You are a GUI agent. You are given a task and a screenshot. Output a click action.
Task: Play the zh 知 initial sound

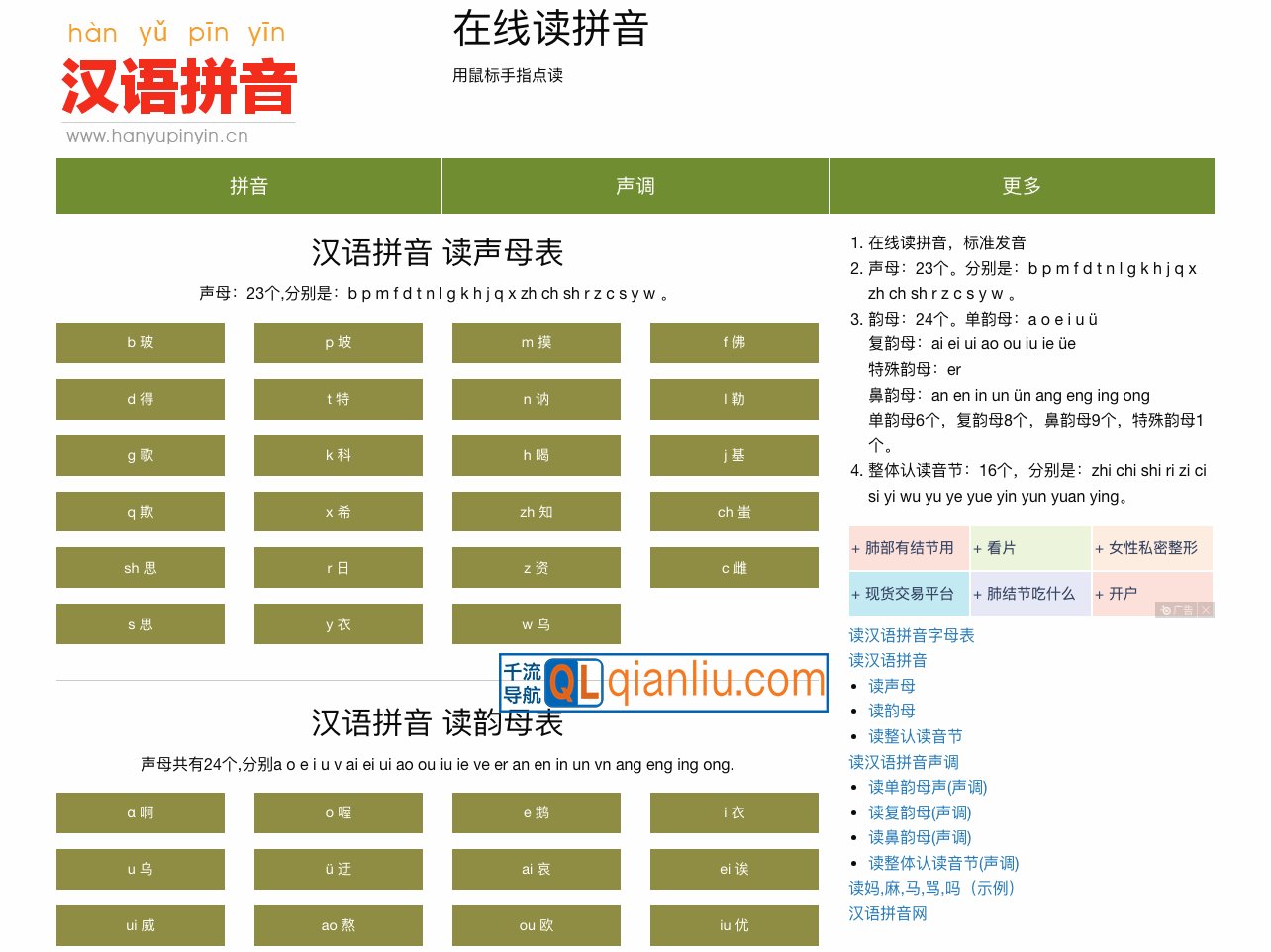click(536, 512)
